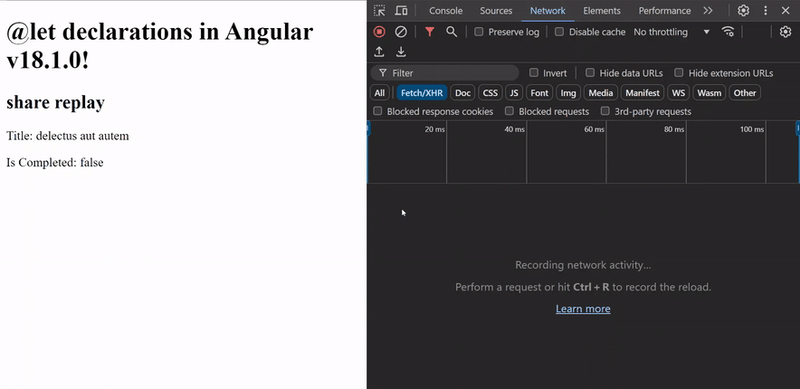Check Hide data URLs
Image resolution: width=800 pixels, height=389 pixels.
[x=590, y=72]
